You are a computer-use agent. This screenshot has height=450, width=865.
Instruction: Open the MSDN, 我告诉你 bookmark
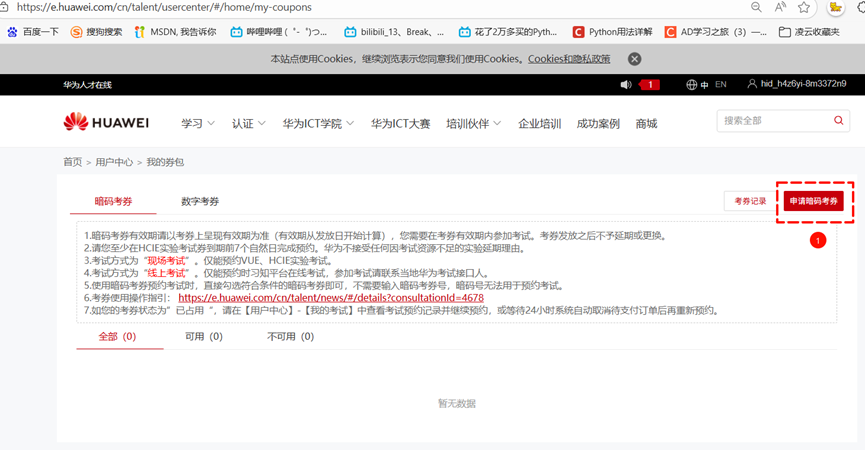(x=175, y=32)
